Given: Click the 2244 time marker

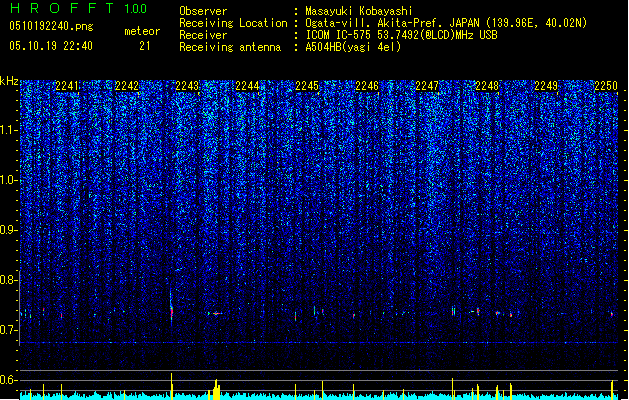Looking at the screenshot, I should point(247,86).
